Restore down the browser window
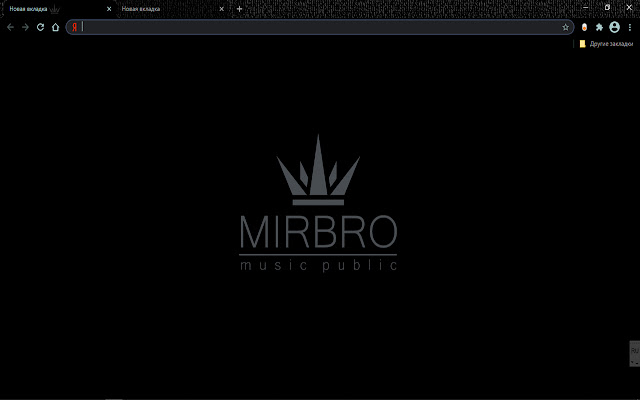The image size is (640, 400). tap(607, 7)
